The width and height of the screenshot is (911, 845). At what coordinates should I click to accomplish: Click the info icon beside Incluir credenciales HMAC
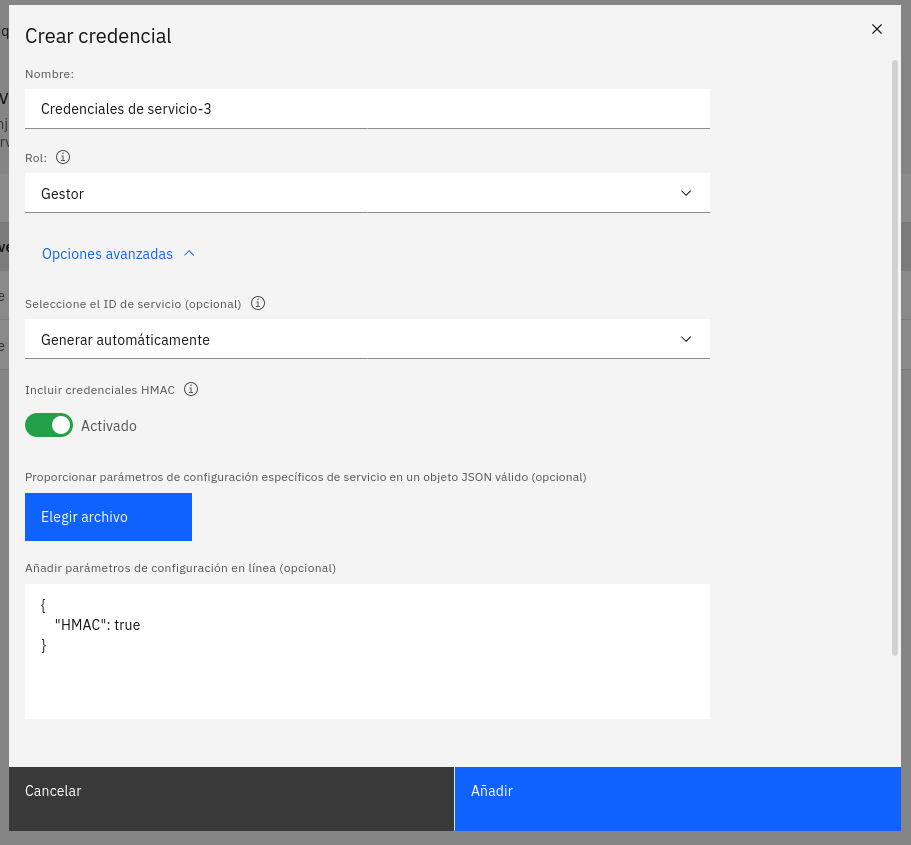pos(191,389)
